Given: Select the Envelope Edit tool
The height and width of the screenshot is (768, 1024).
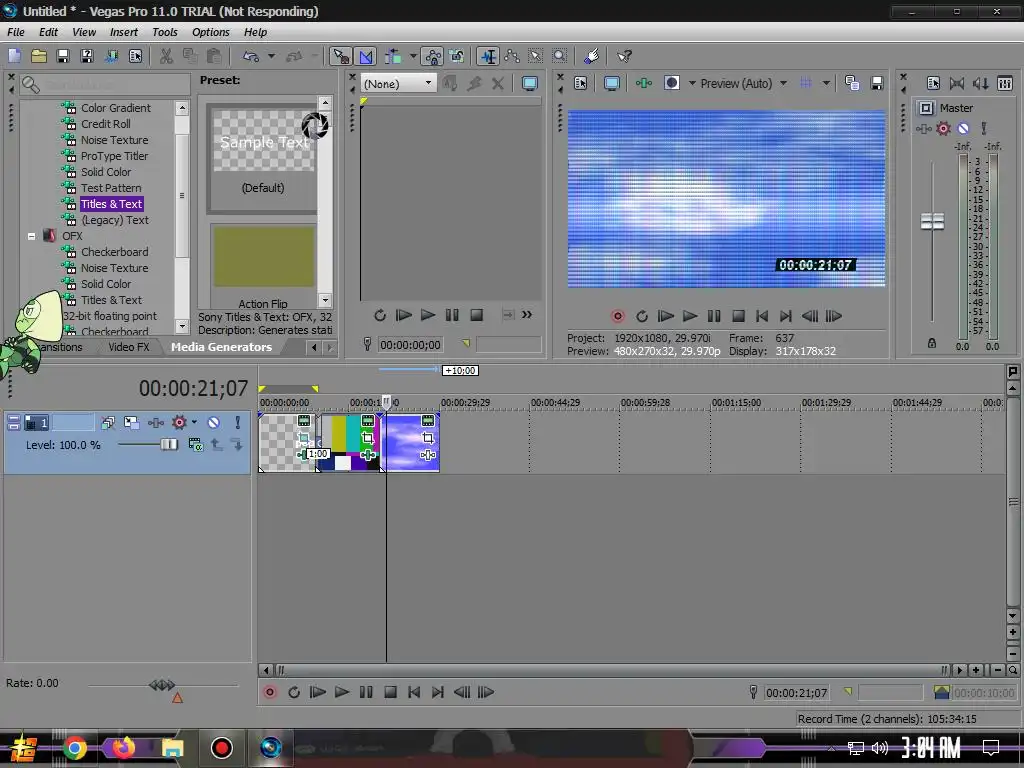Looking at the screenshot, I should (x=512, y=56).
